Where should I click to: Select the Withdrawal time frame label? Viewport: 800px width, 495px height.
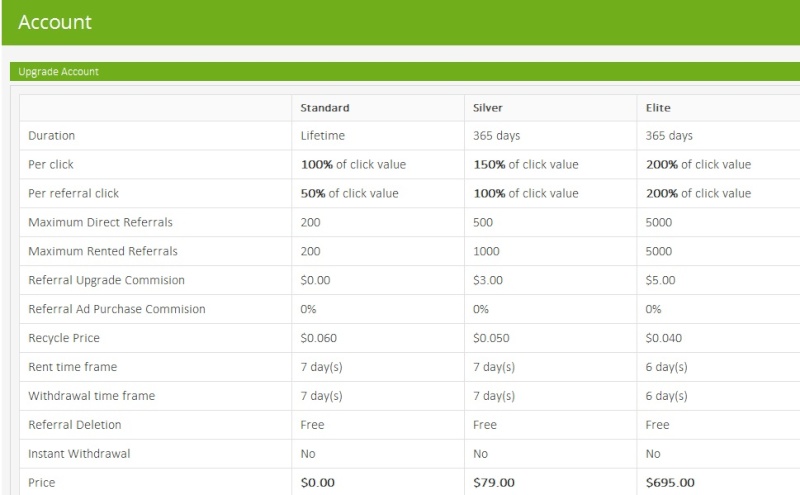91,396
